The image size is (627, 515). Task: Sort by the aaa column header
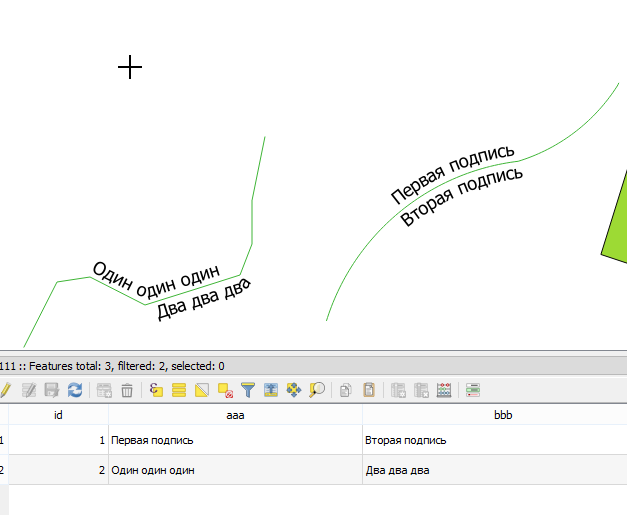(x=235, y=415)
